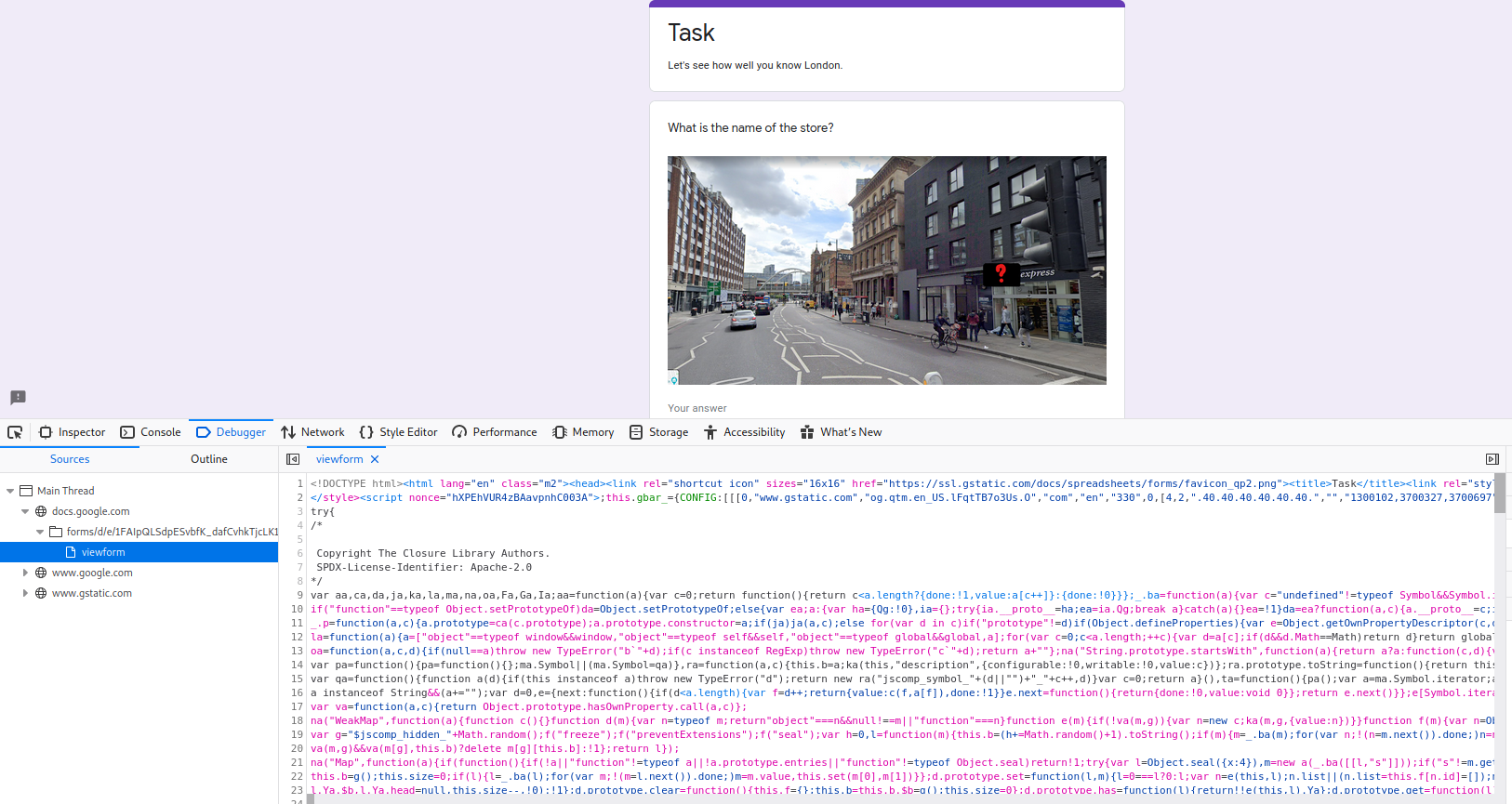Click the Main Thread window icon

coord(26,491)
